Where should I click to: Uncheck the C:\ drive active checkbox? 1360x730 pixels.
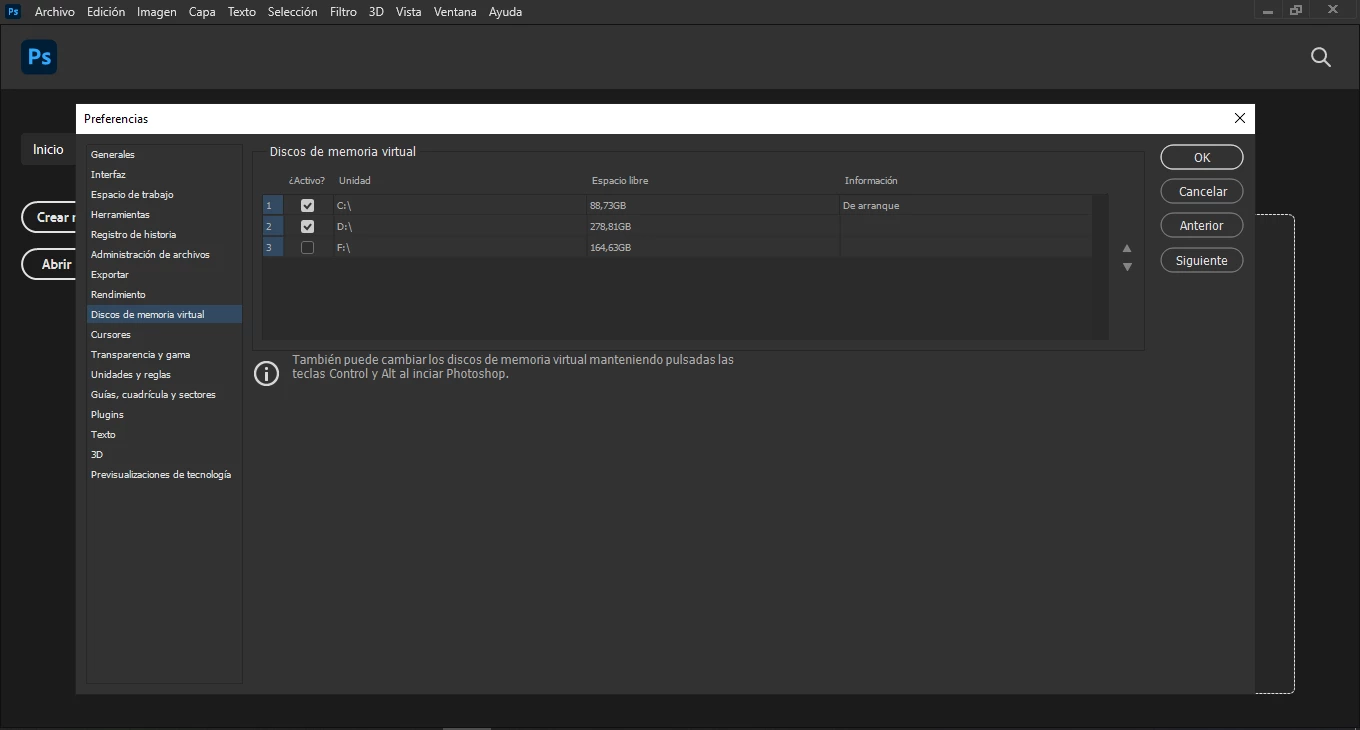(307, 205)
